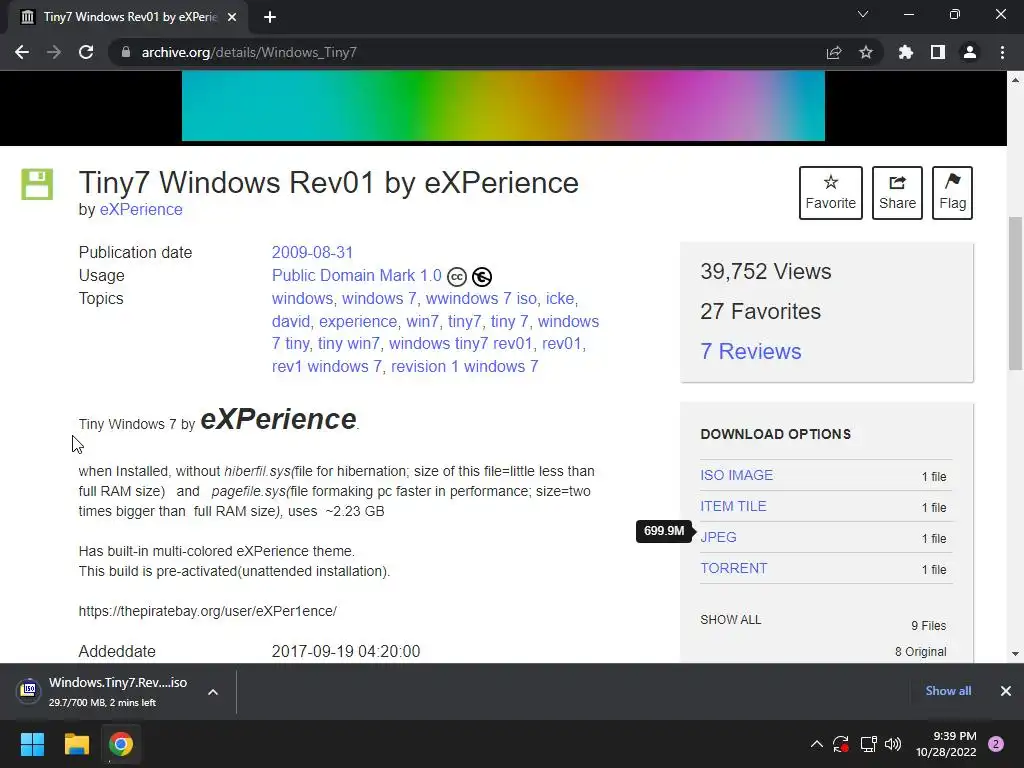Open the 'win7' topic link
The width and height of the screenshot is (1024, 768).
coord(423,321)
